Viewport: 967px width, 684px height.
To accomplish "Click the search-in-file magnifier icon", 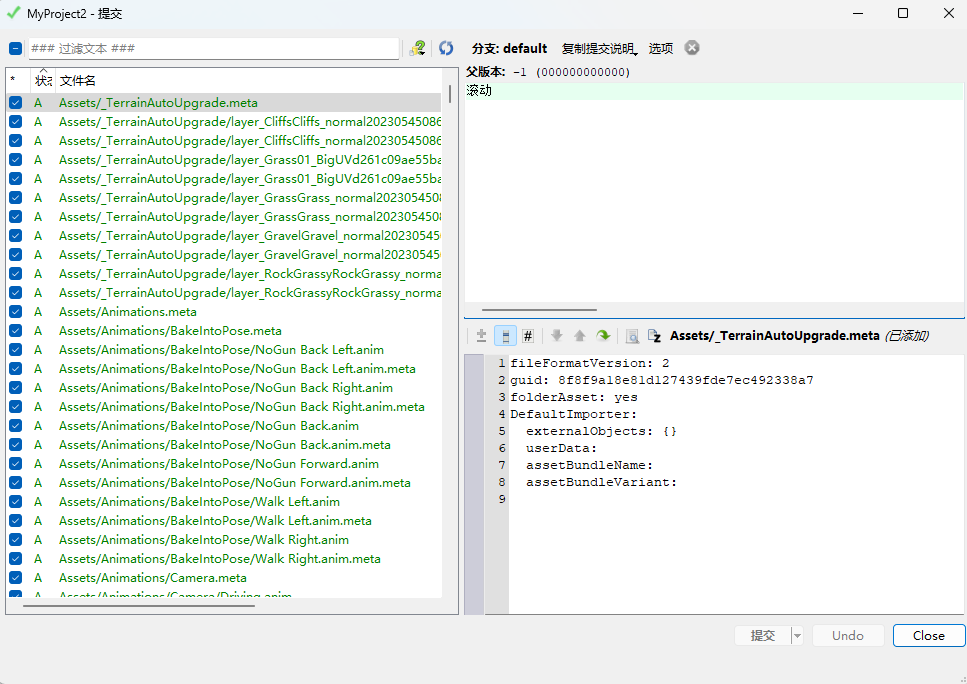I will pos(632,336).
